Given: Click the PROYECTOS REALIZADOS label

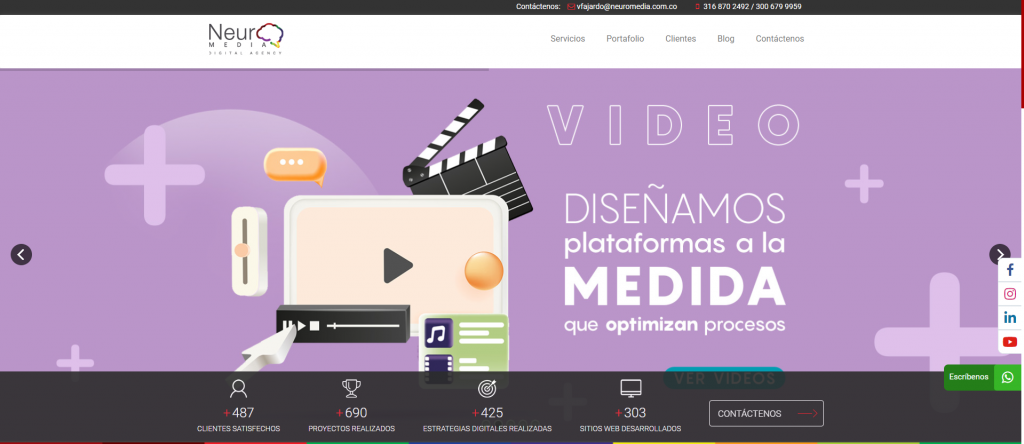Looking at the screenshot, I should [x=351, y=429].
